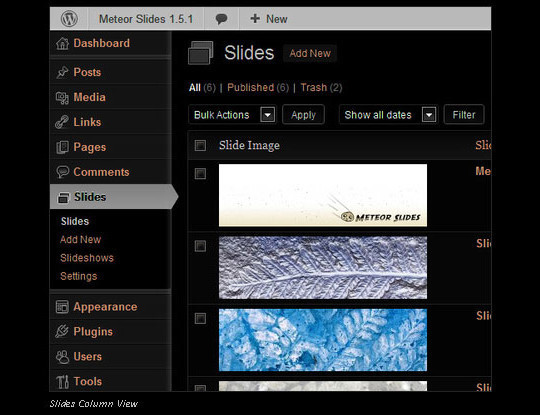Click the Slides menu icon in sidebar
This screenshot has width=540, height=415.
63,198
